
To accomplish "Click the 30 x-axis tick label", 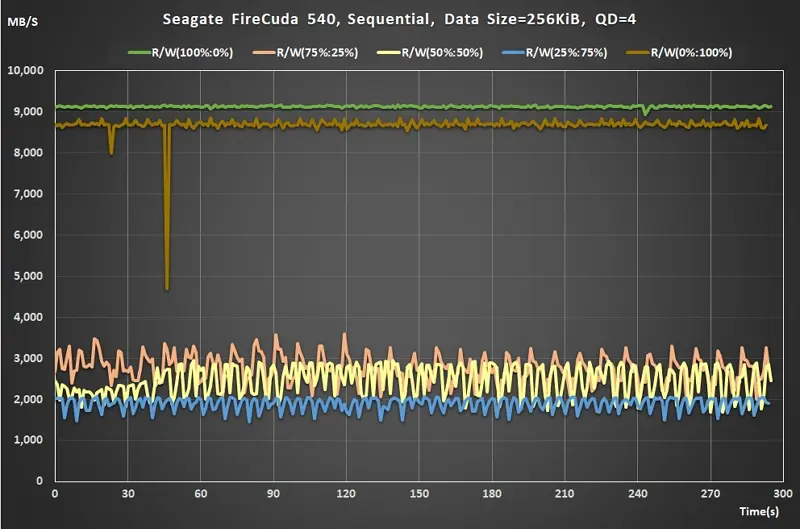I will coord(128,494).
